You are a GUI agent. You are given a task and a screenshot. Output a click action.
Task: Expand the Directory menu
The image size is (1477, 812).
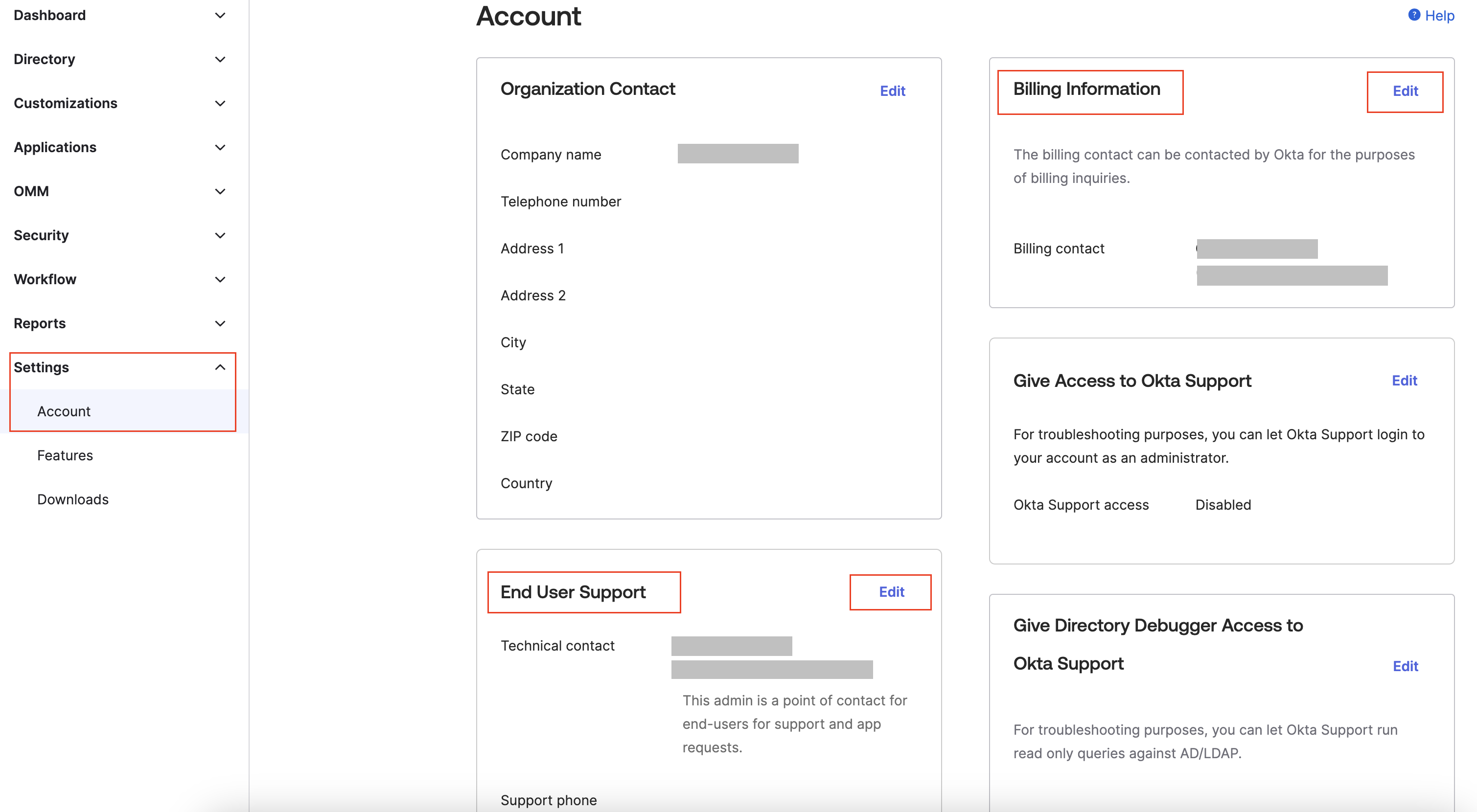[x=221, y=59]
